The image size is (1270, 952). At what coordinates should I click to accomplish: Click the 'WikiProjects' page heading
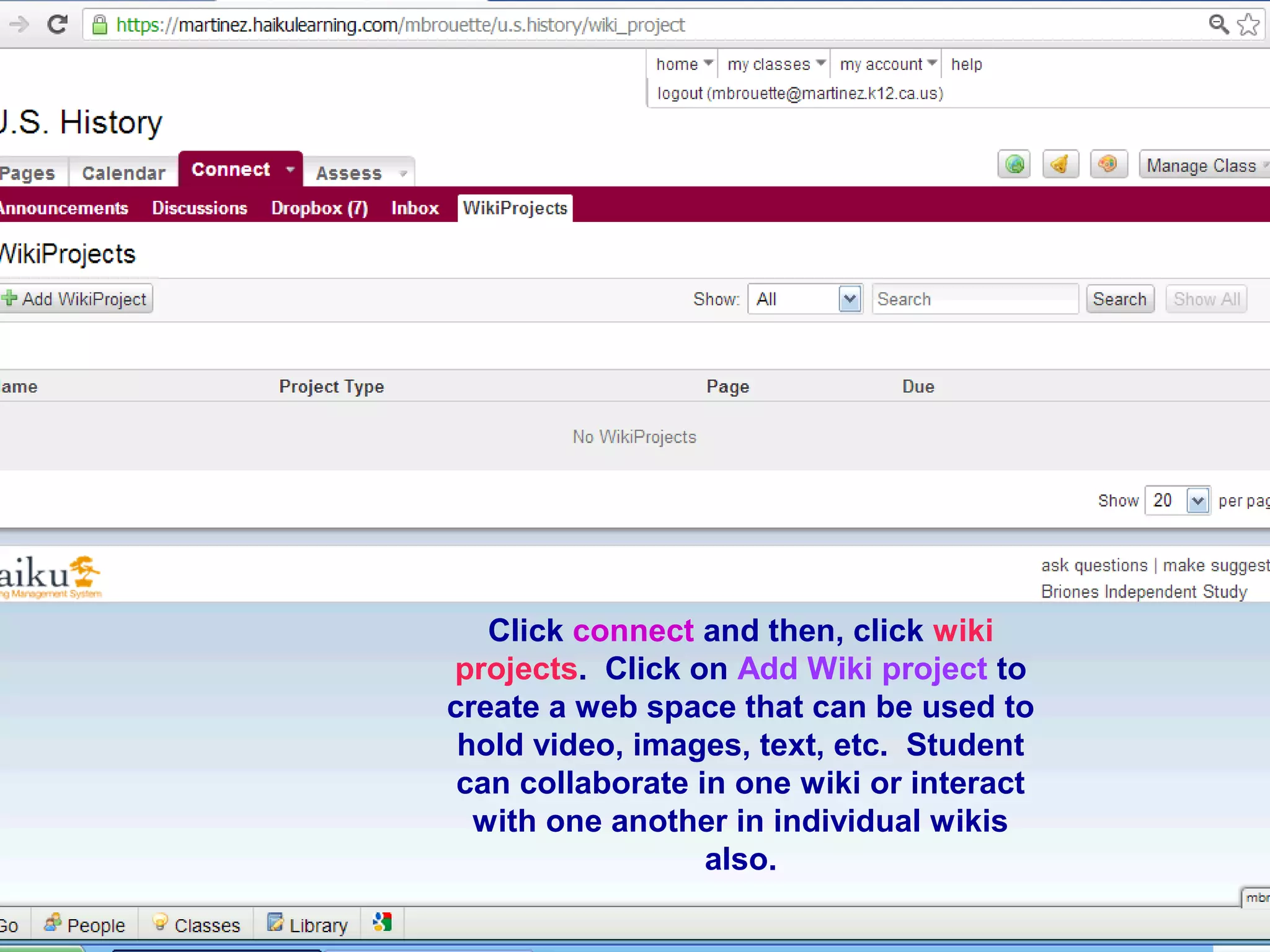pyautogui.click(x=68, y=254)
